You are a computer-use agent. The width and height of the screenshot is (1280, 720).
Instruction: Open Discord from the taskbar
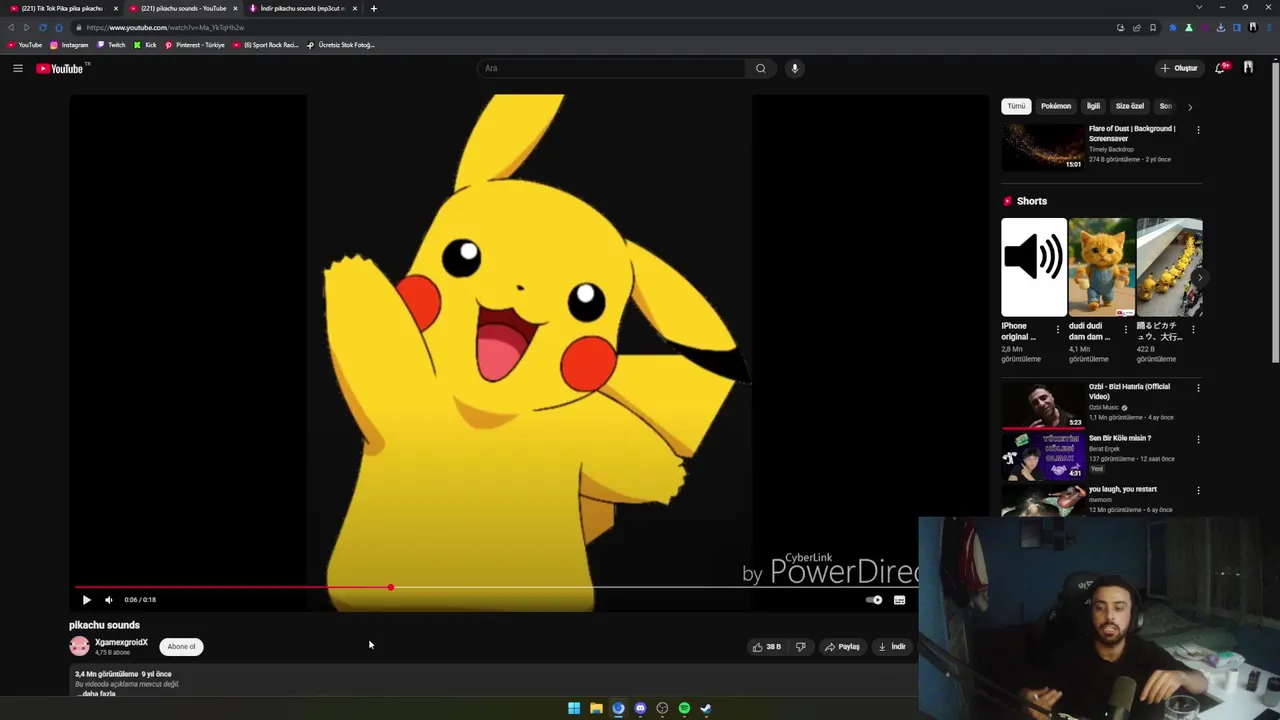(640, 708)
